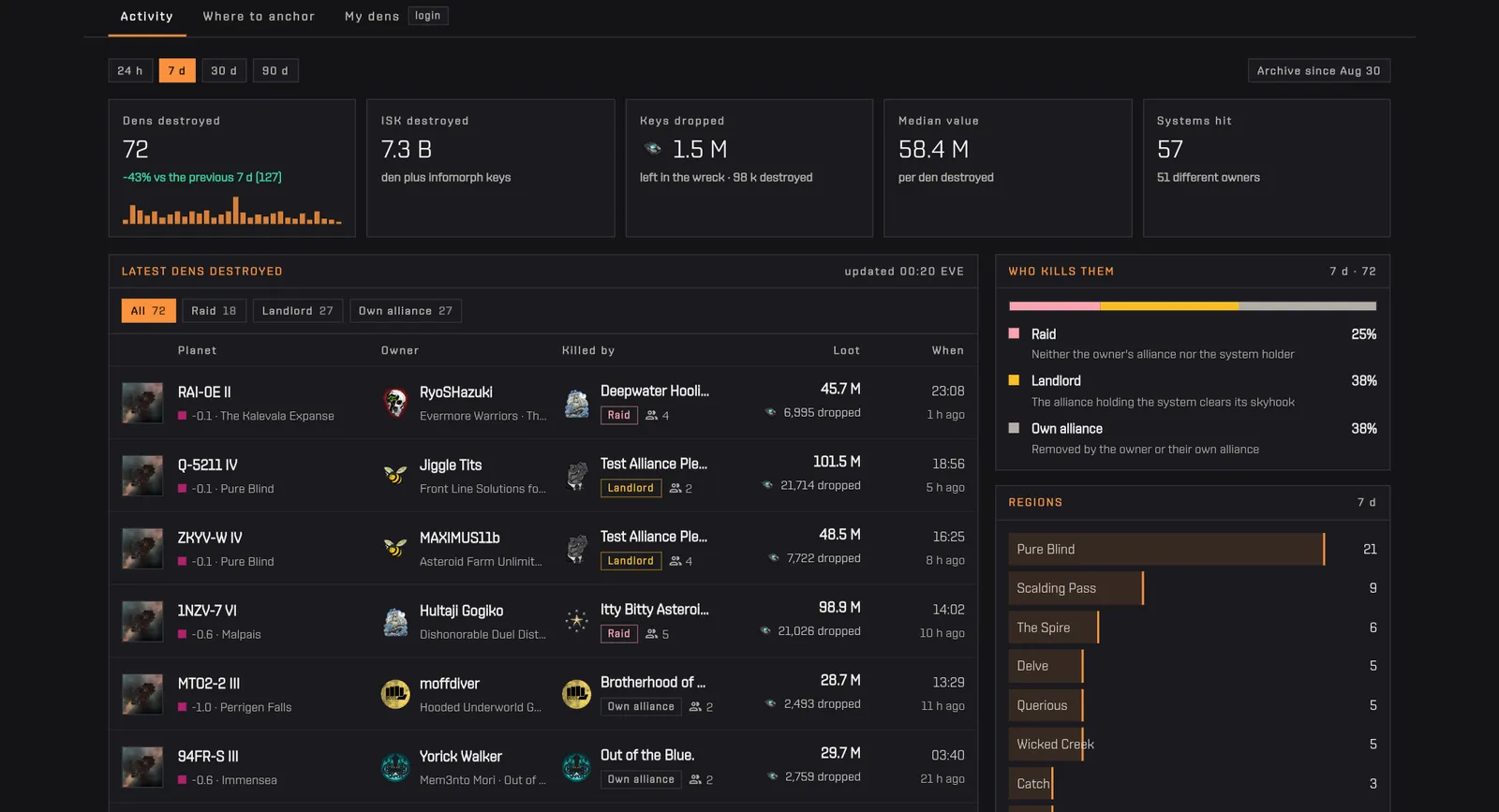The width and height of the screenshot is (1499, 812).
Task: Show All 72 destroyed dens
Action: pos(148,311)
